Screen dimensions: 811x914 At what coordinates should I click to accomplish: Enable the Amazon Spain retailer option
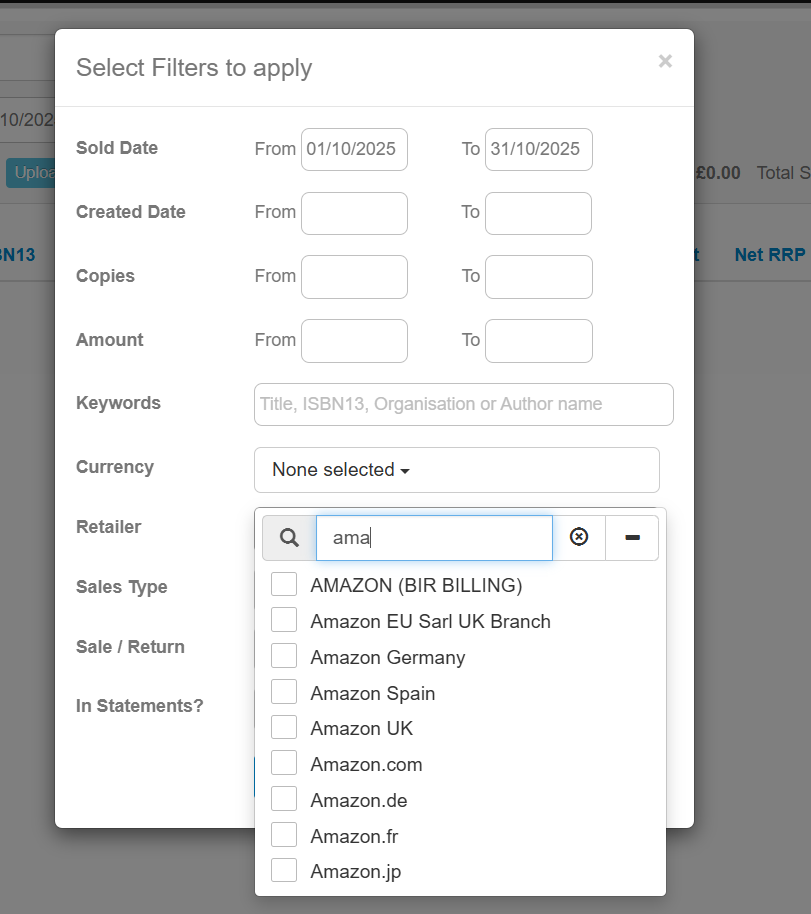(284, 693)
